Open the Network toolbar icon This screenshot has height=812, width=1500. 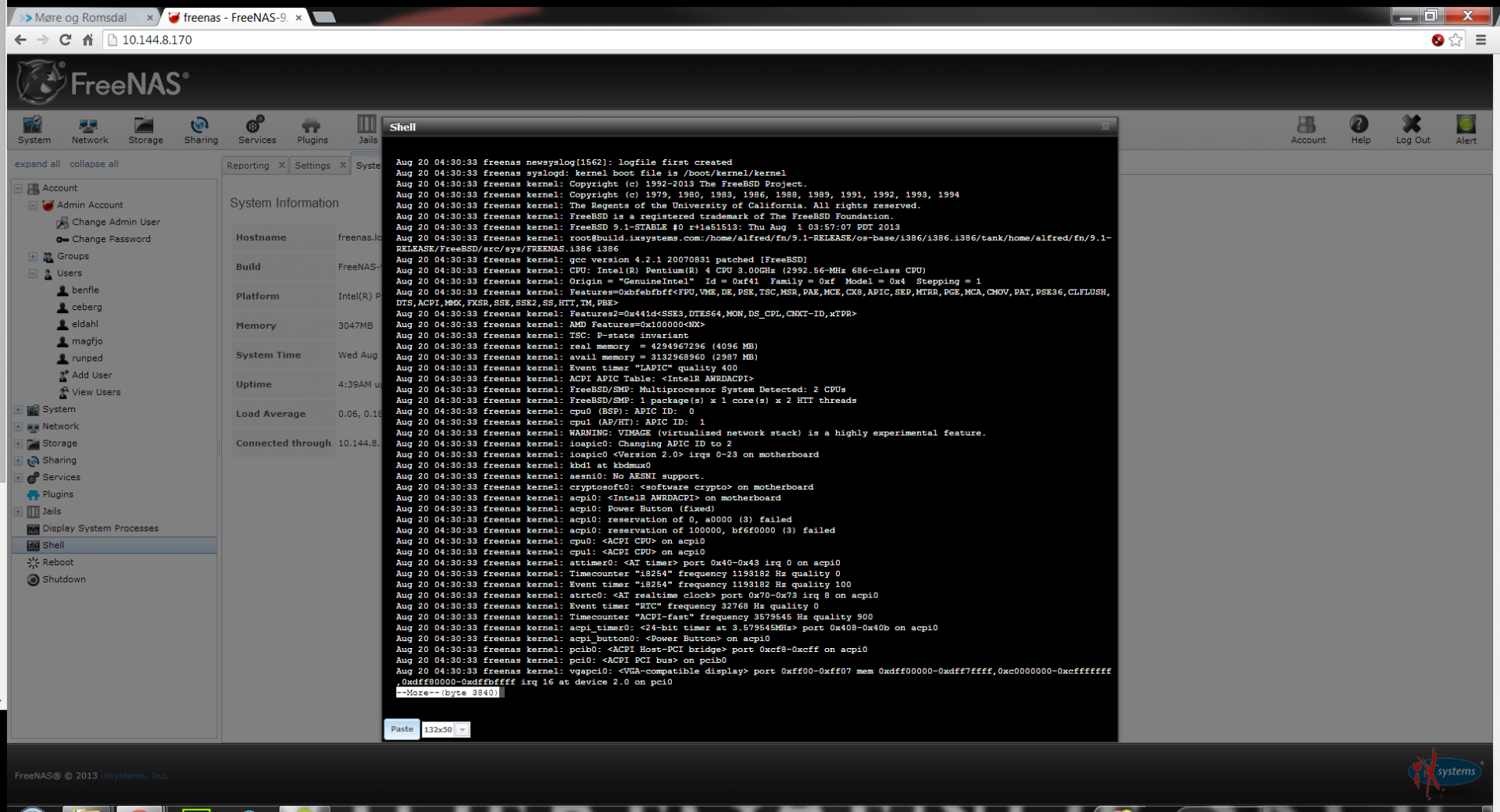click(x=90, y=130)
